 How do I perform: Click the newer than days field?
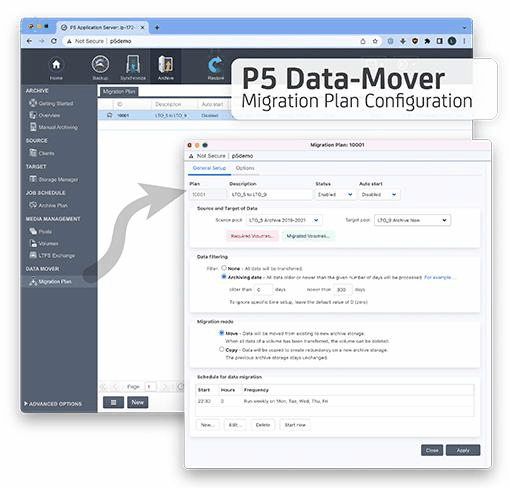(343, 290)
